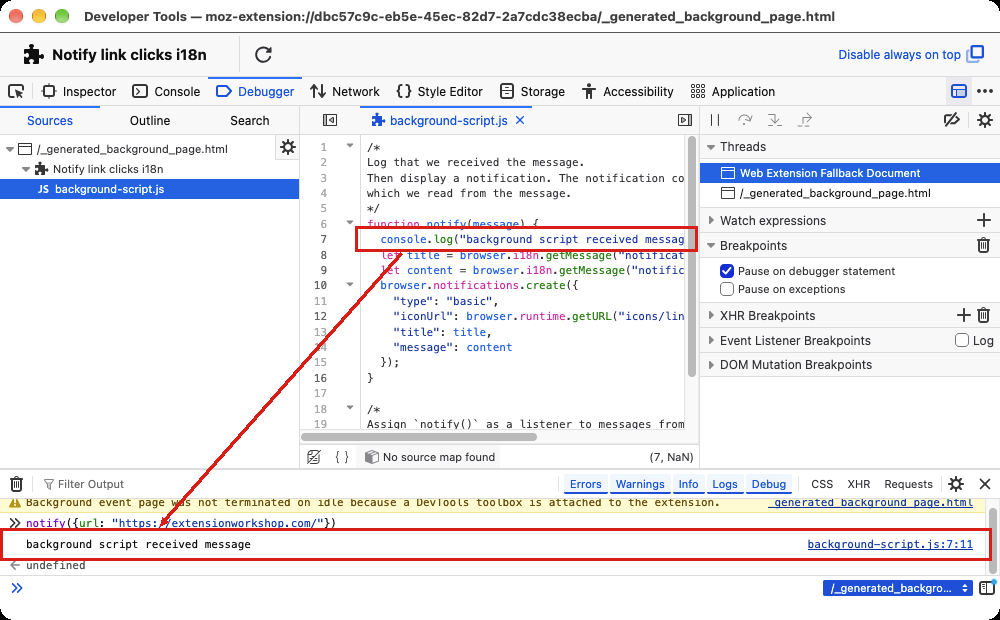Toggle deactivate all breakpoints icon
1000x620 pixels.
[952, 120]
